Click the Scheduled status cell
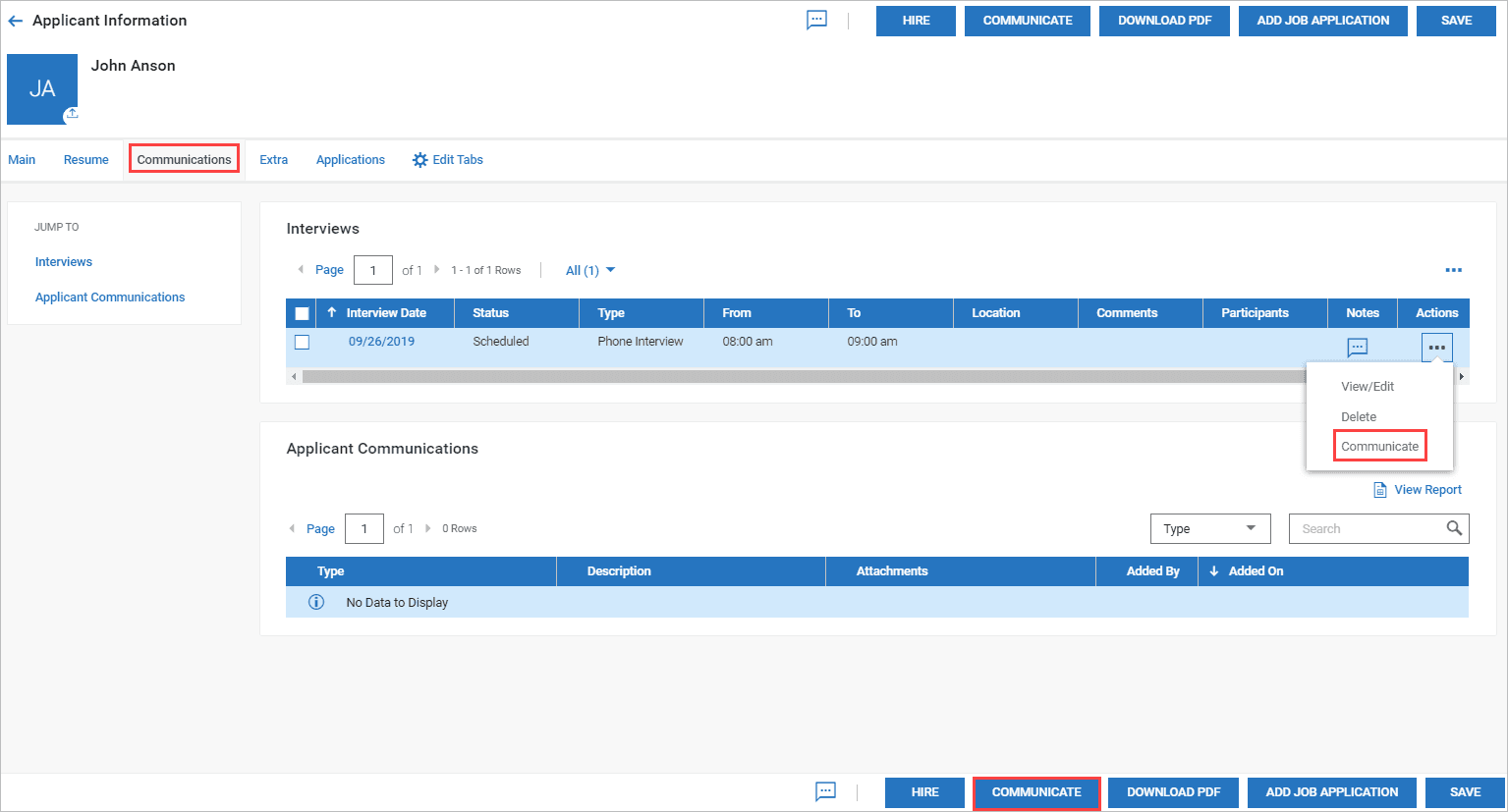Screen dimensions: 1508x812 pos(501,342)
